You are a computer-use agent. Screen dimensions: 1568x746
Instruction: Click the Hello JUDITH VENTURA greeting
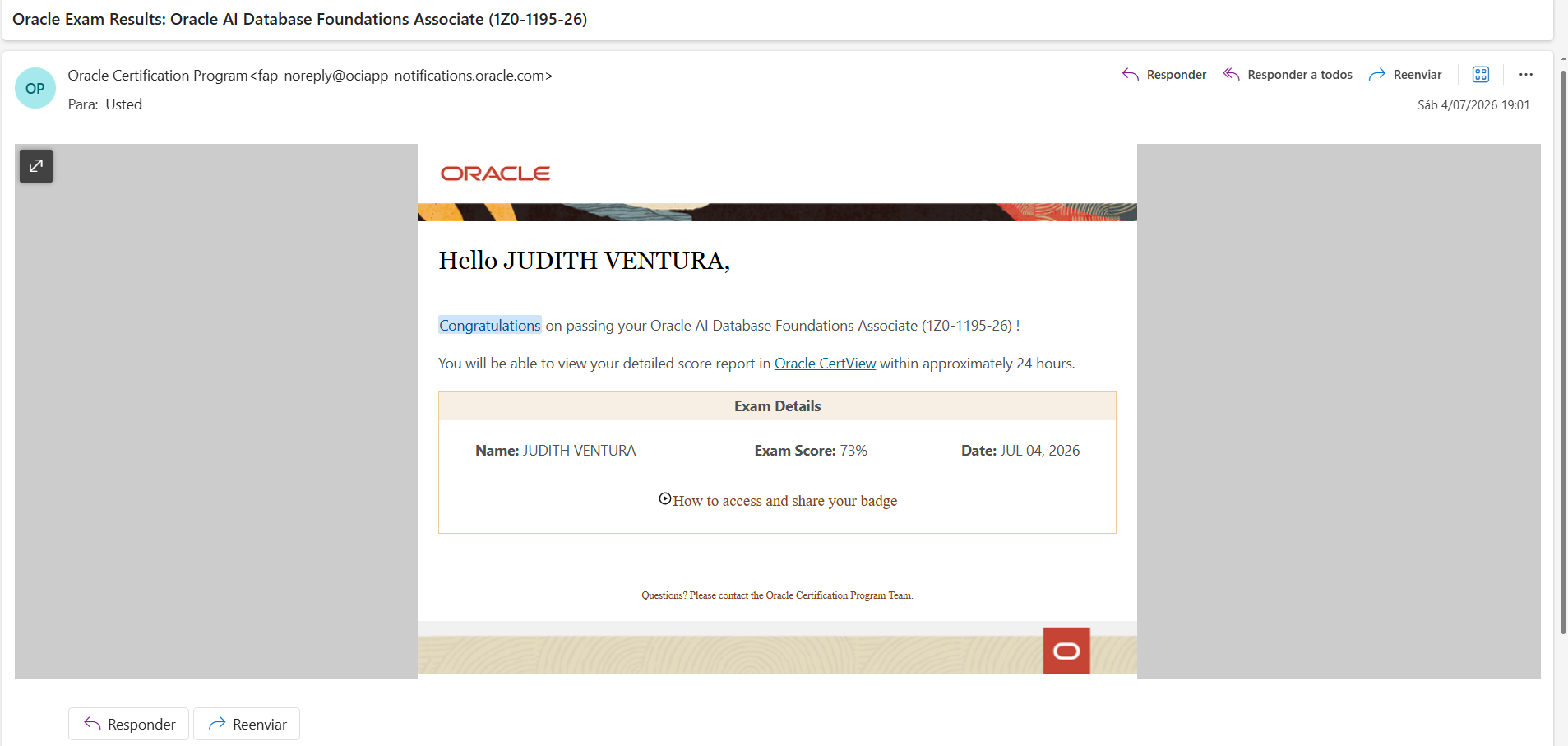pyautogui.click(x=585, y=261)
